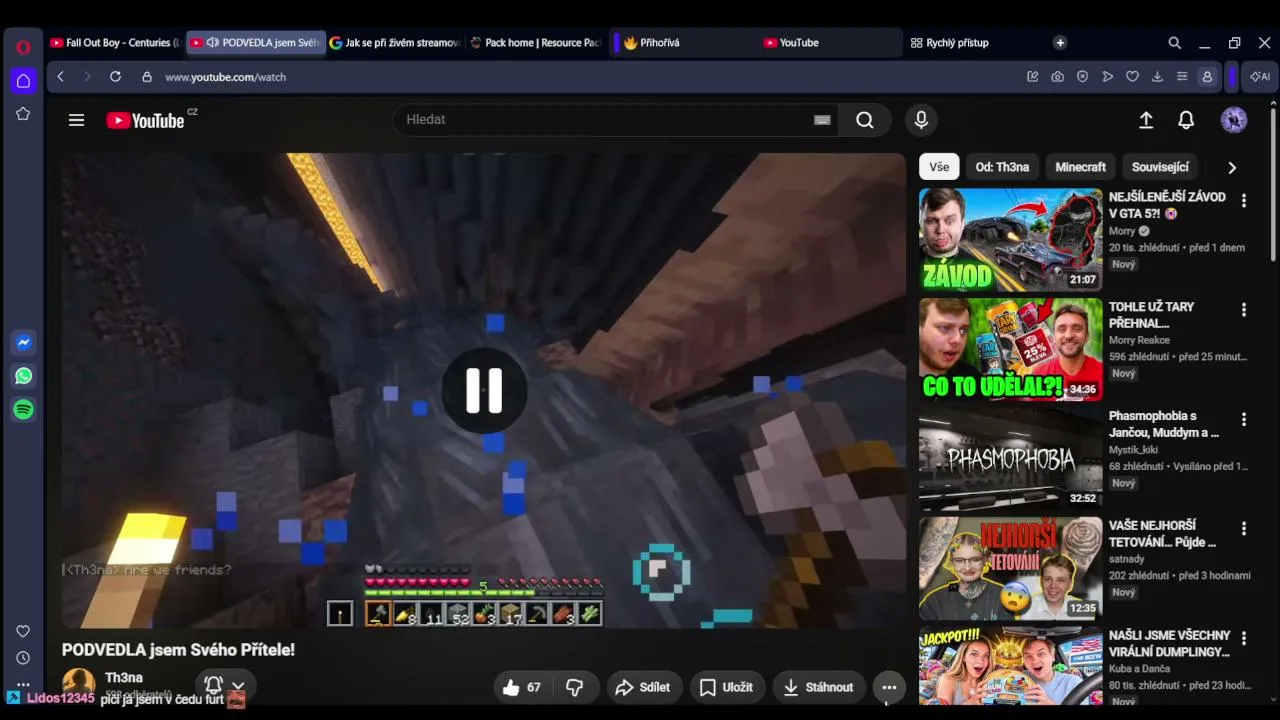Open the browser profile icon
The image size is (1280, 720).
[1207, 77]
